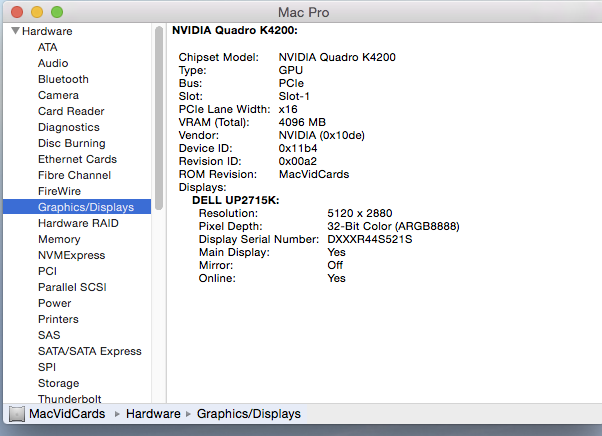Click the serial number DXXXR44S521S
Image resolution: width=602 pixels, height=436 pixels.
point(370,239)
